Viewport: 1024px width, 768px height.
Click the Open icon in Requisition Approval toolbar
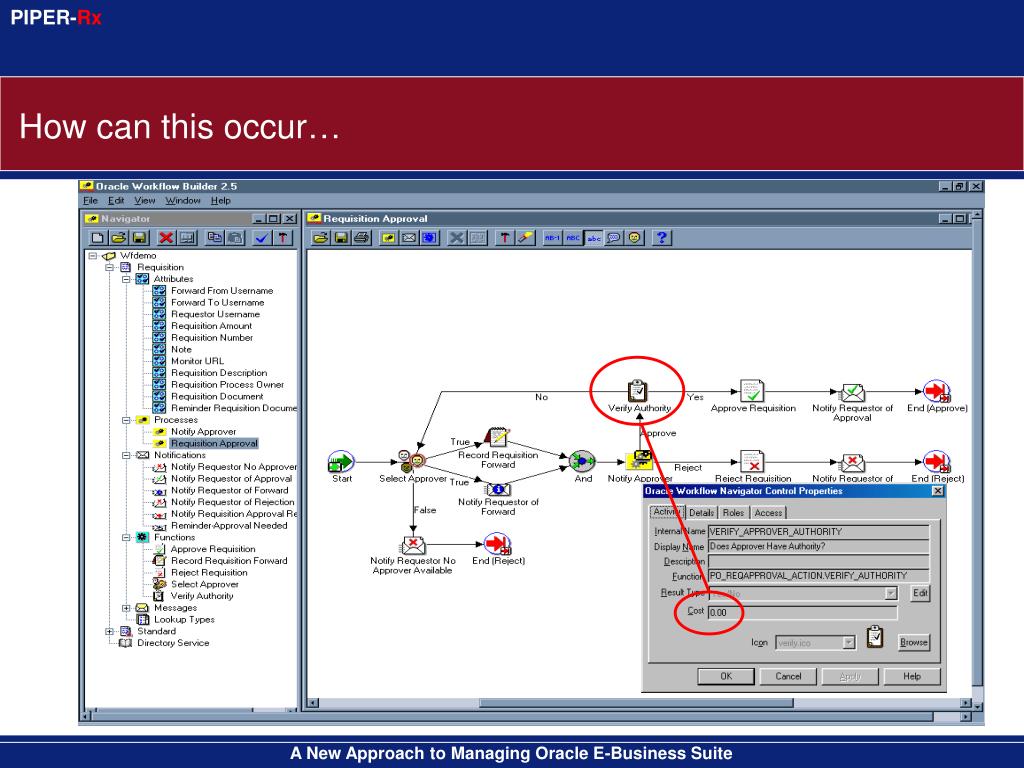320,238
